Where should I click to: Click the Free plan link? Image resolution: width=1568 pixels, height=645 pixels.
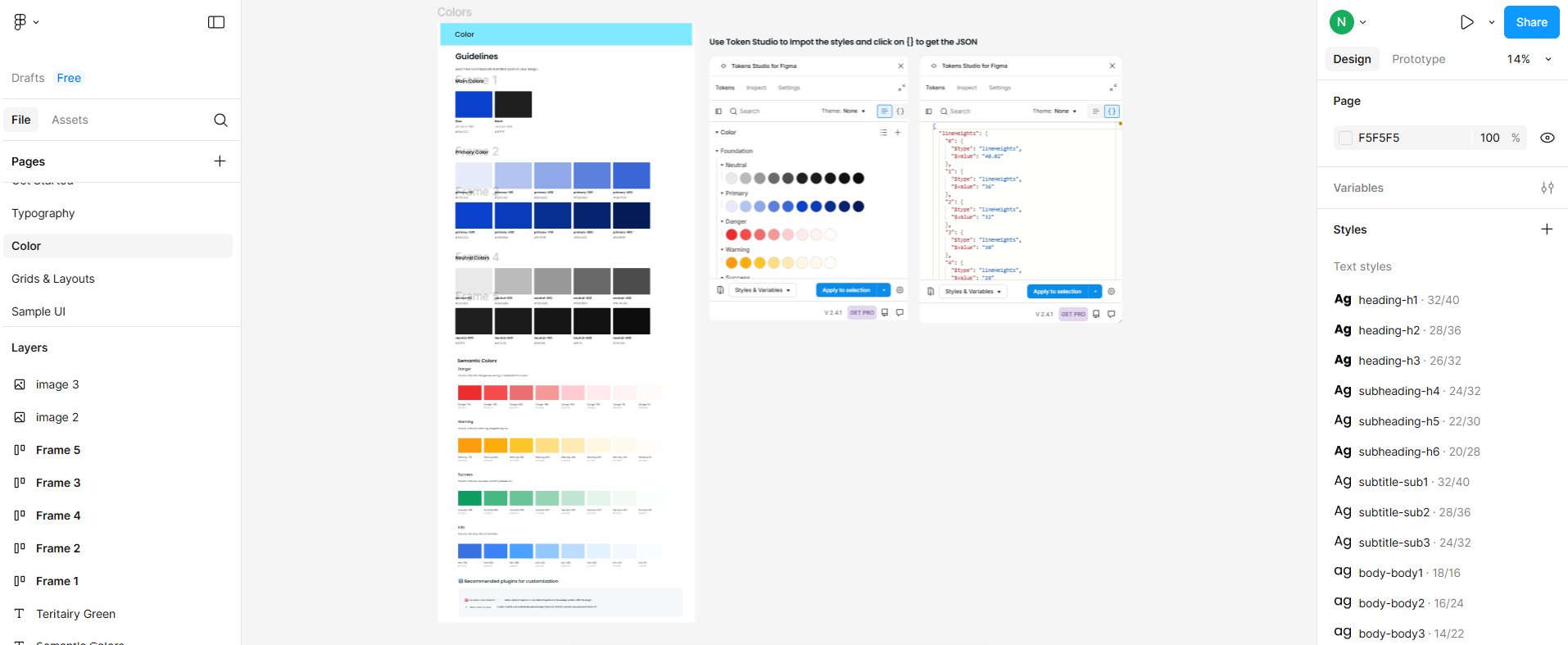[69, 78]
